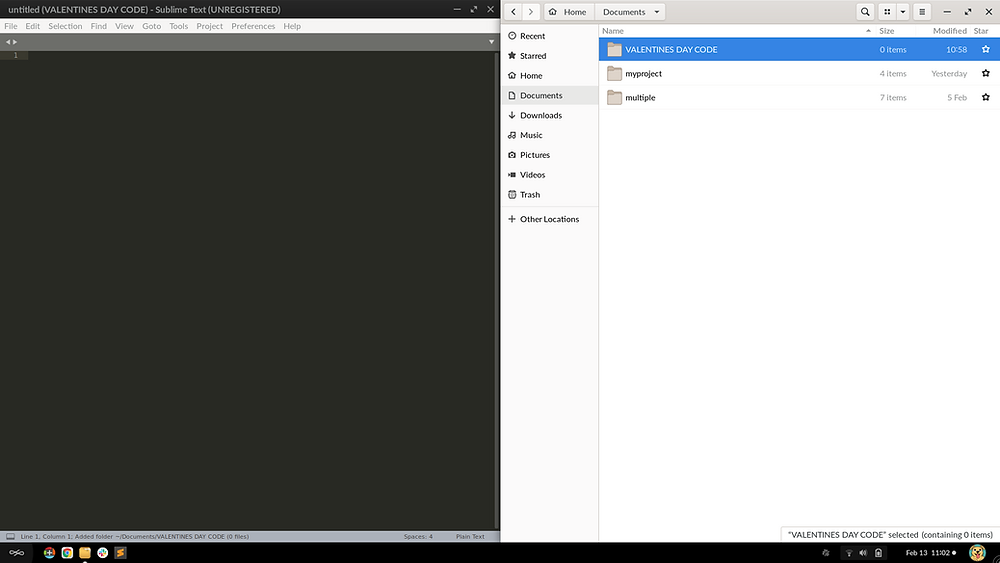Open the Files app icon in the taskbar

point(85,553)
